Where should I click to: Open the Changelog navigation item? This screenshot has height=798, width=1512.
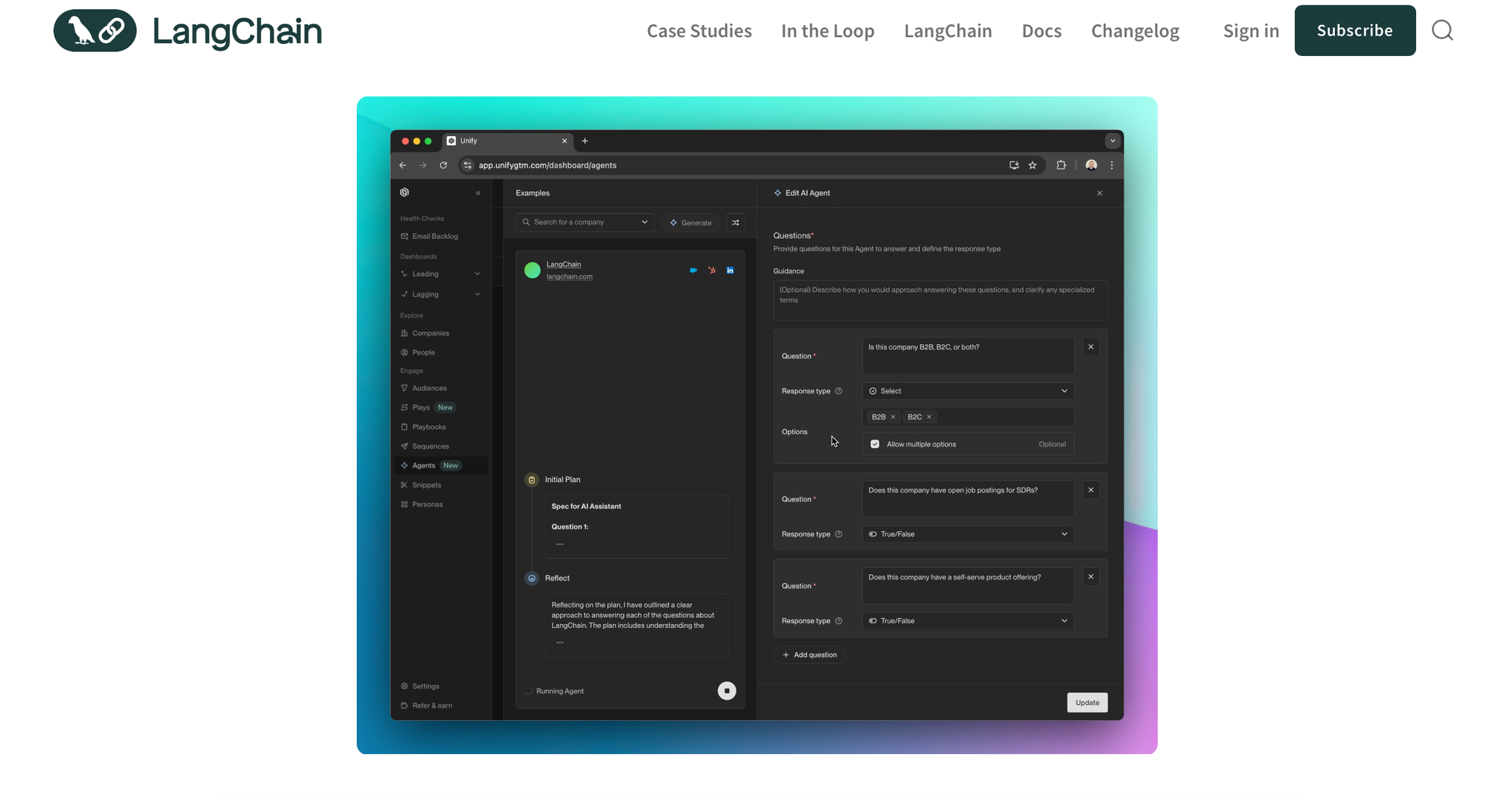(x=1135, y=30)
